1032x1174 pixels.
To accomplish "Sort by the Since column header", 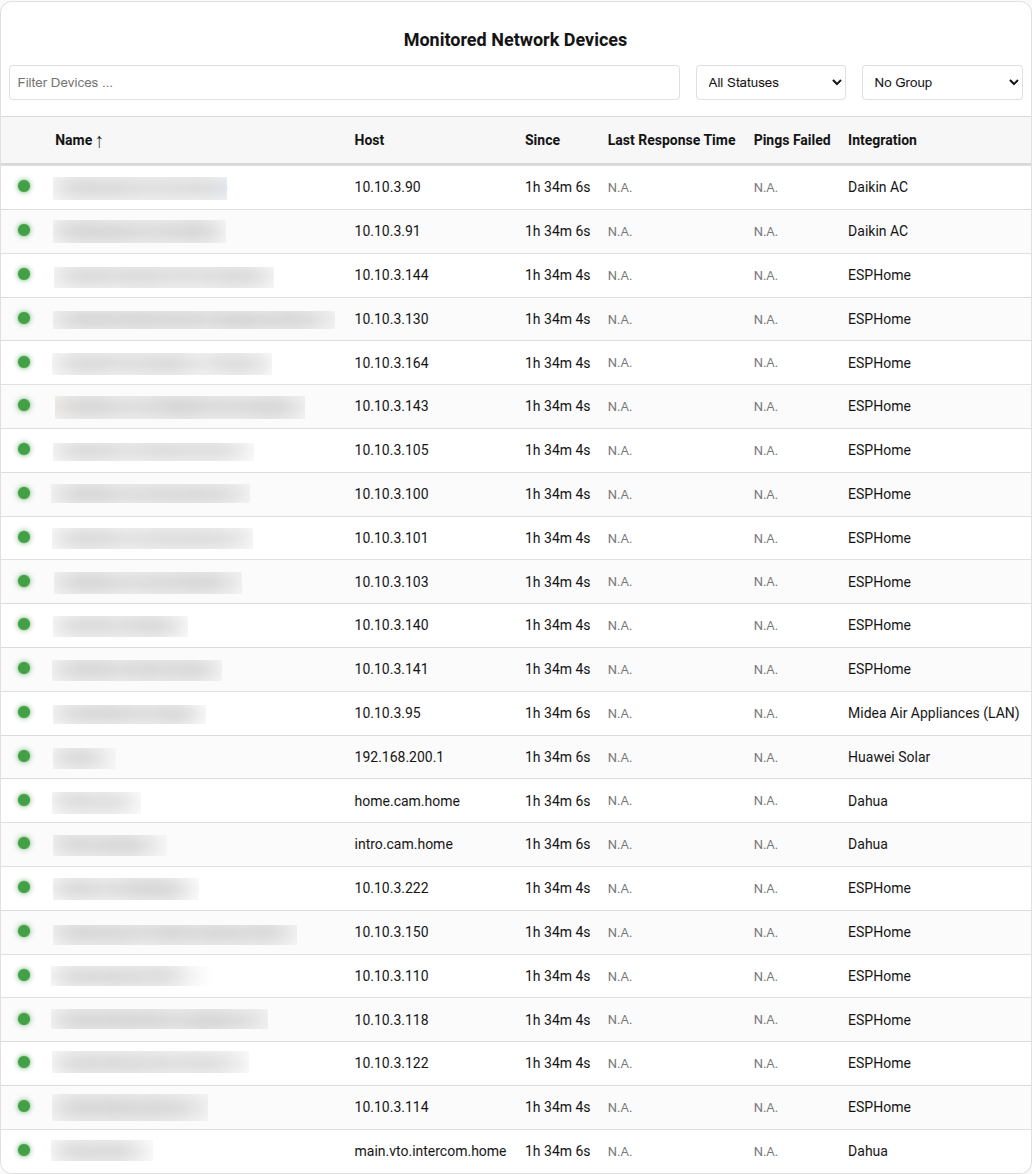I will [x=542, y=140].
